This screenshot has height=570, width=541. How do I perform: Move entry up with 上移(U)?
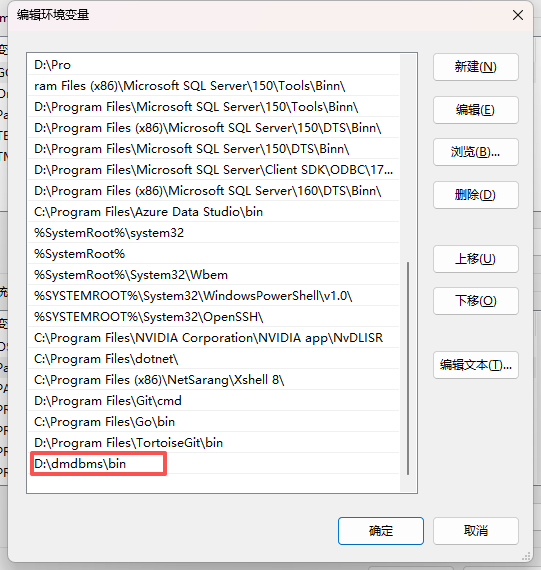click(x=476, y=259)
